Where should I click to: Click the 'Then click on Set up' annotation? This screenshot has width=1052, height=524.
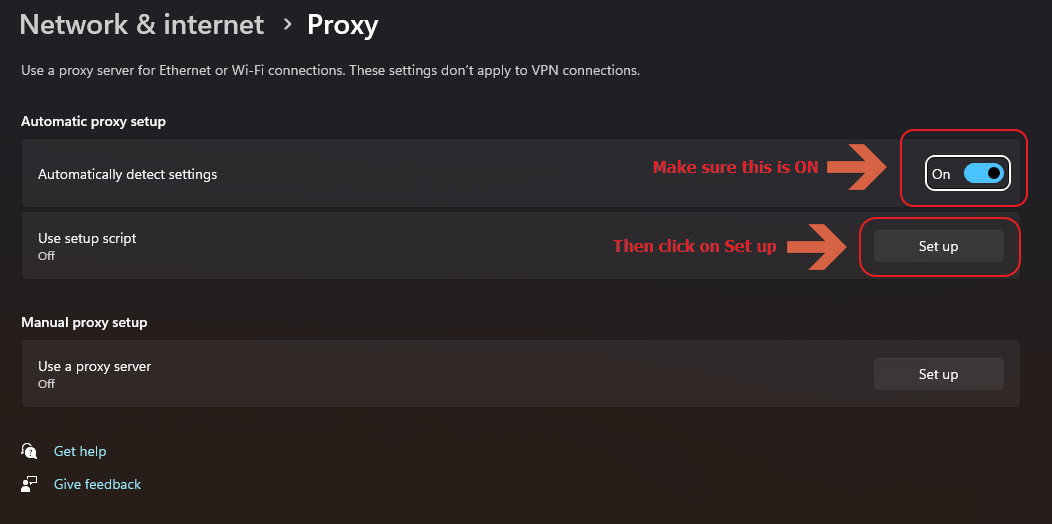pos(694,246)
